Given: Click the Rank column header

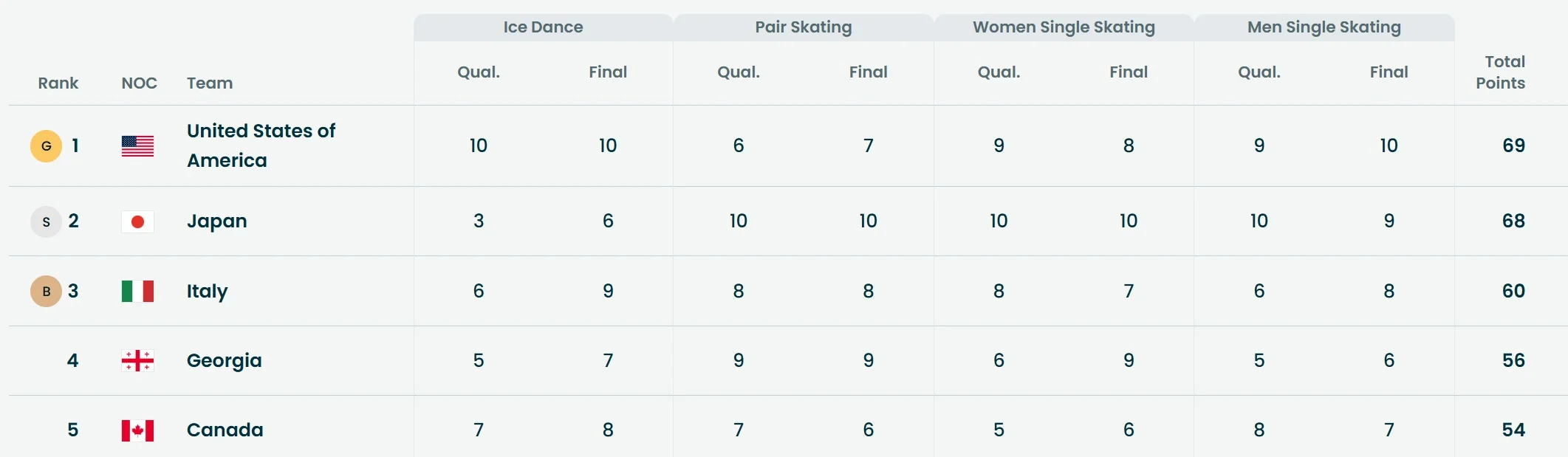Looking at the screenshot, I should point(58,83).
